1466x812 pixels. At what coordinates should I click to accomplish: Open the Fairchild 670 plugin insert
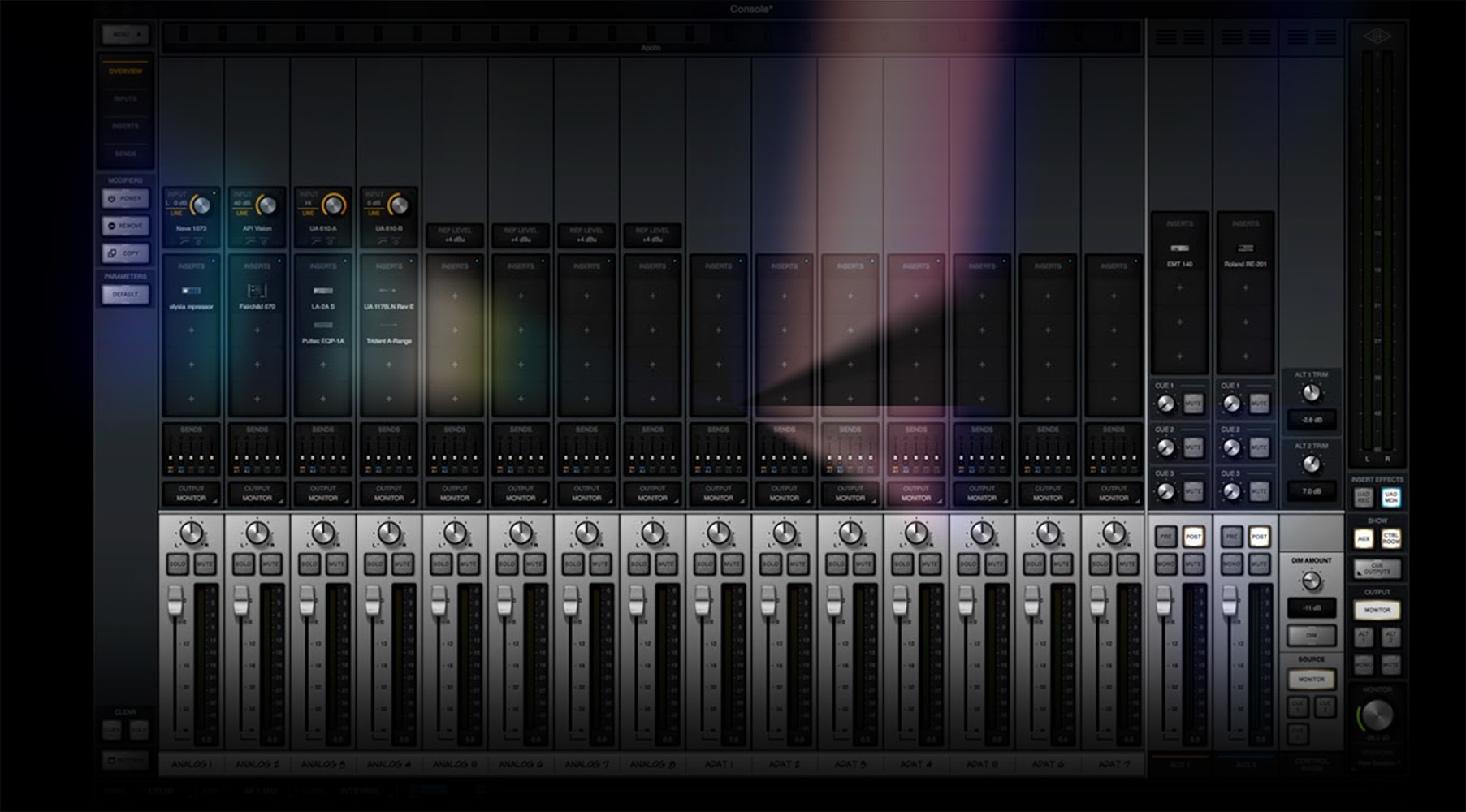(x=257, y=291)
